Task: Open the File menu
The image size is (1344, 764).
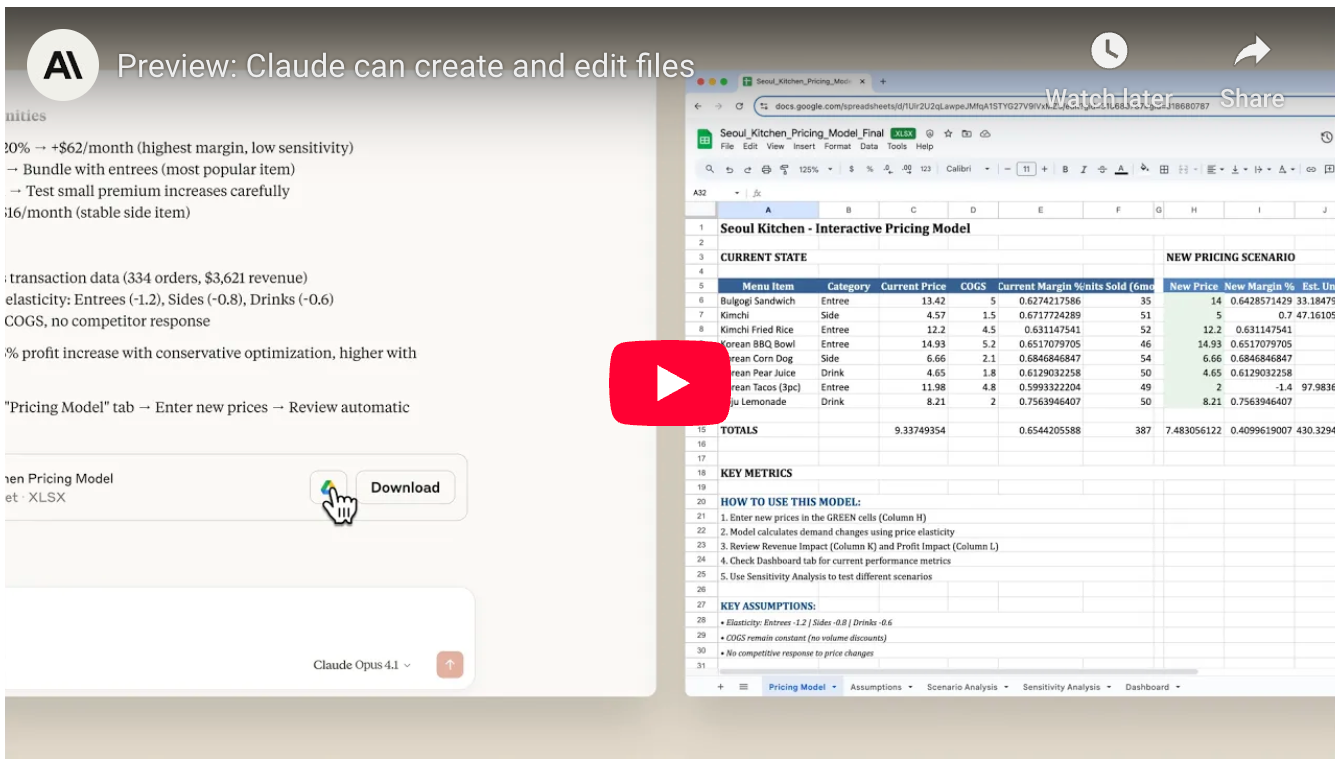Action: point(727,146)
